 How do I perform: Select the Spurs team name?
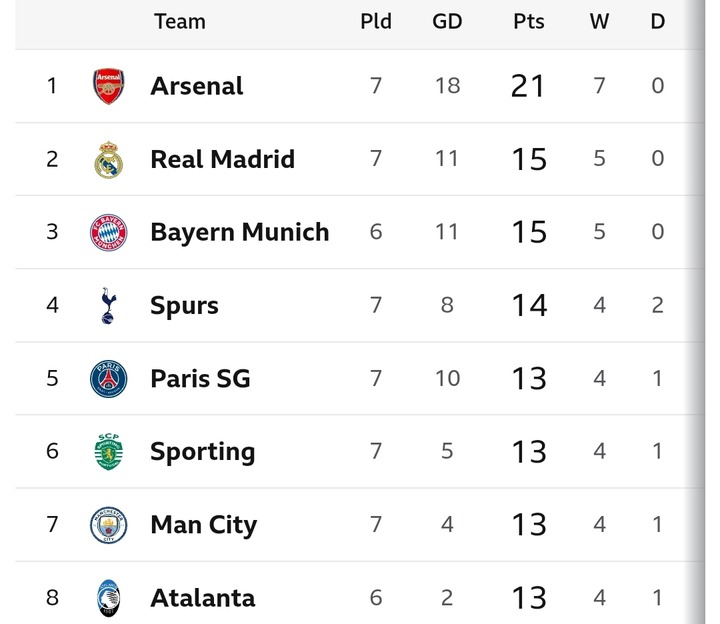point(184,305)
